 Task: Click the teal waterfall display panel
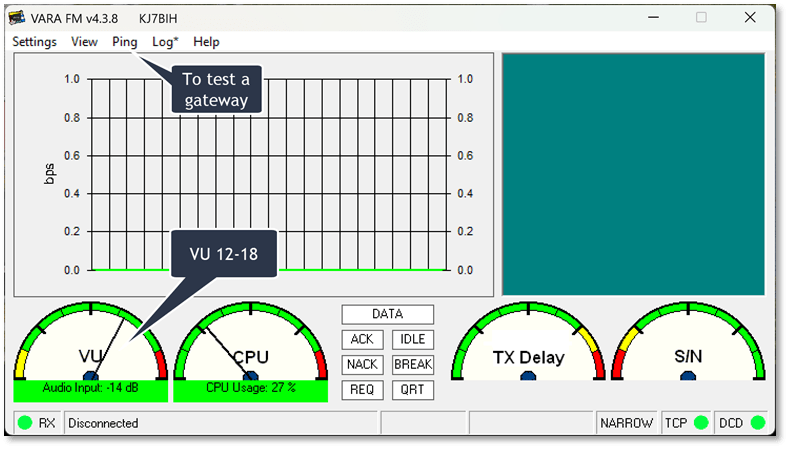pyautogui.click(x=633, y=174)
